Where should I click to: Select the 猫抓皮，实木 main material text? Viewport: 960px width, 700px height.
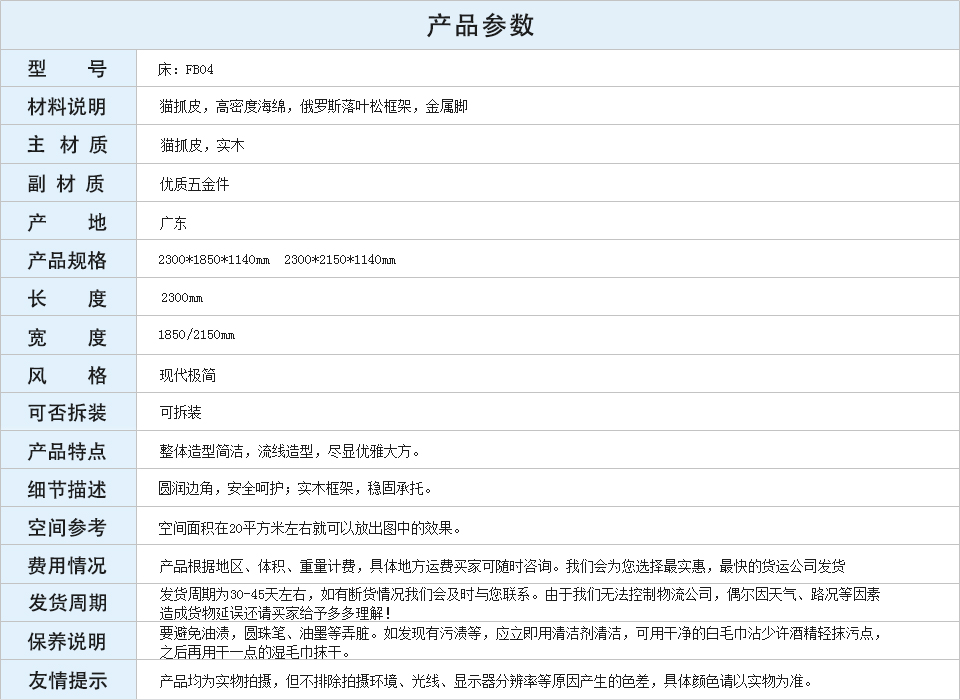(202, 145)
